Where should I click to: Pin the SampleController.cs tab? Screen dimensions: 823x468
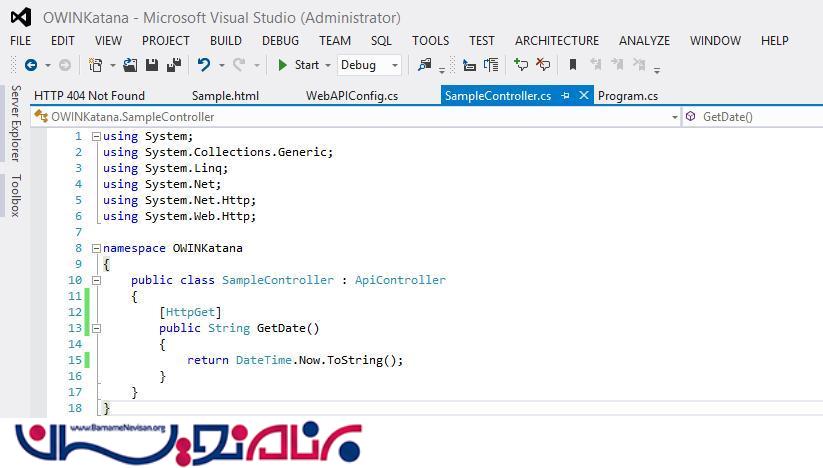click(x=566, y=96)
